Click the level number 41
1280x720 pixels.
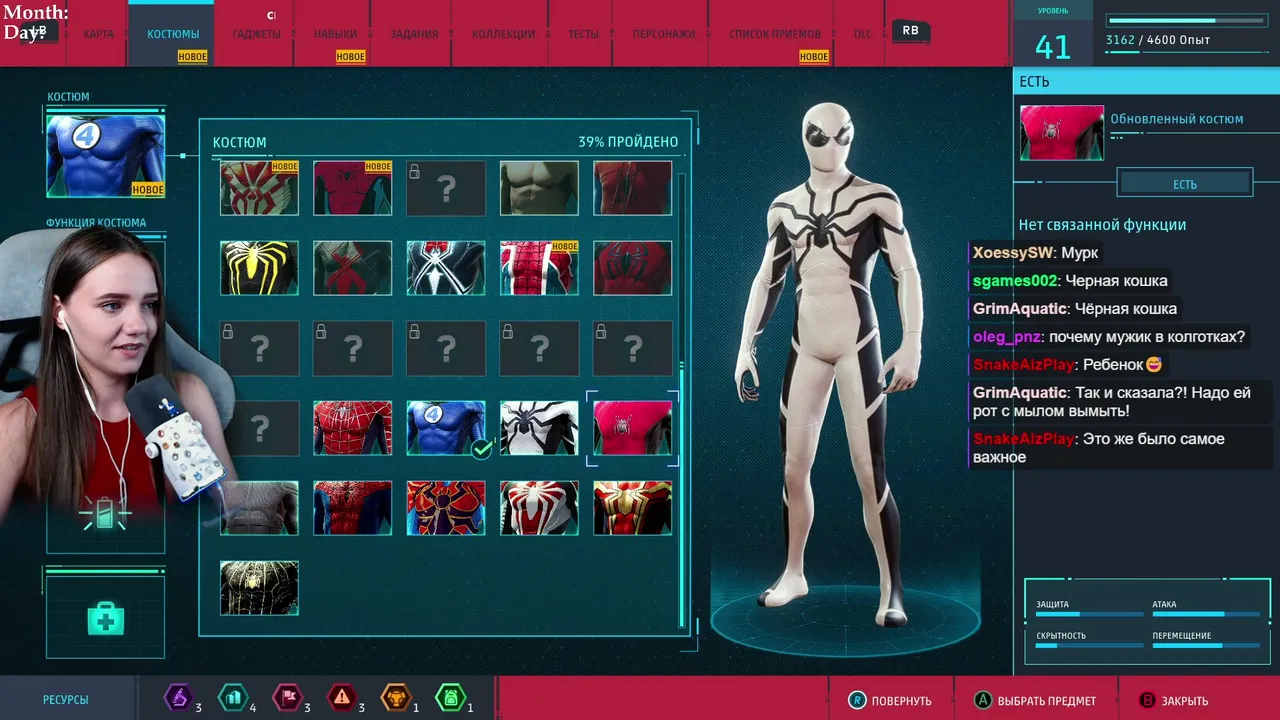pyautogui.click(x=1052, y=46)
